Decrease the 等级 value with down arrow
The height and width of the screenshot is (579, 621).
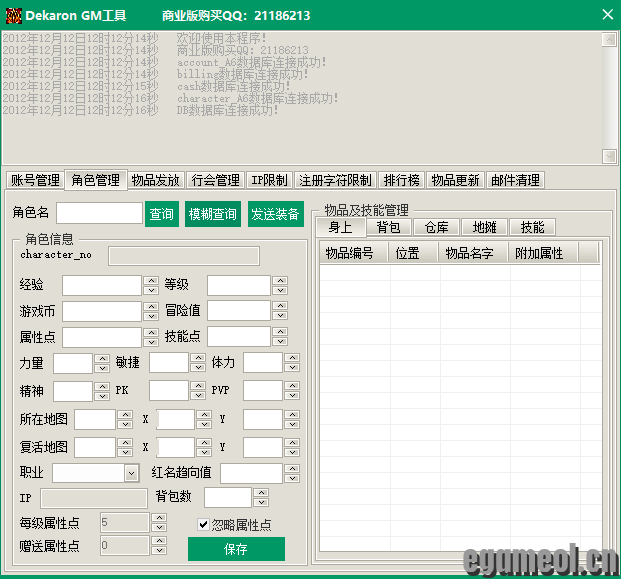[x=279, y=291]
